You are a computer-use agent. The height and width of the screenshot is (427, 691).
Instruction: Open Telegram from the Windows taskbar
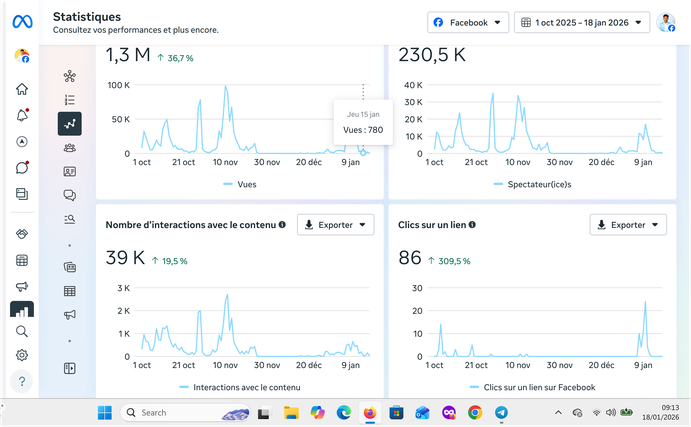coord(501,412)
